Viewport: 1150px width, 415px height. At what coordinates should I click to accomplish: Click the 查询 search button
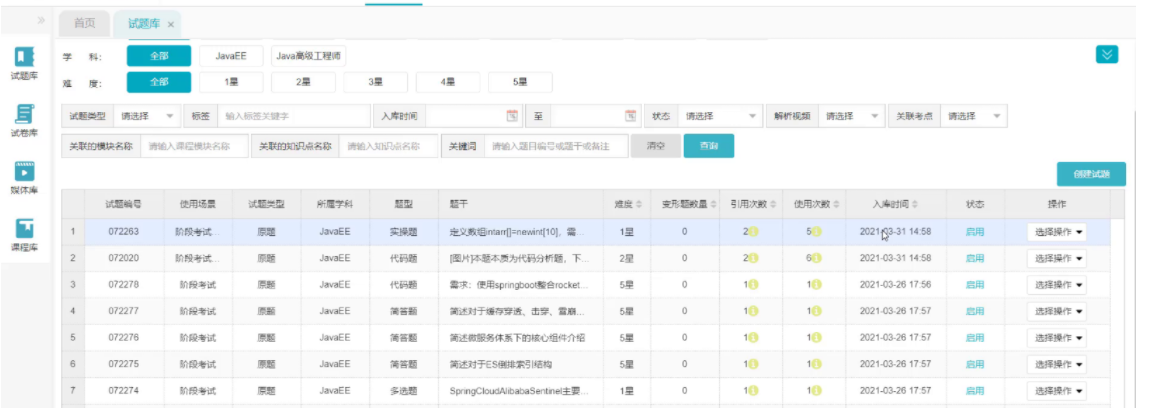click(x=708, y=146)
